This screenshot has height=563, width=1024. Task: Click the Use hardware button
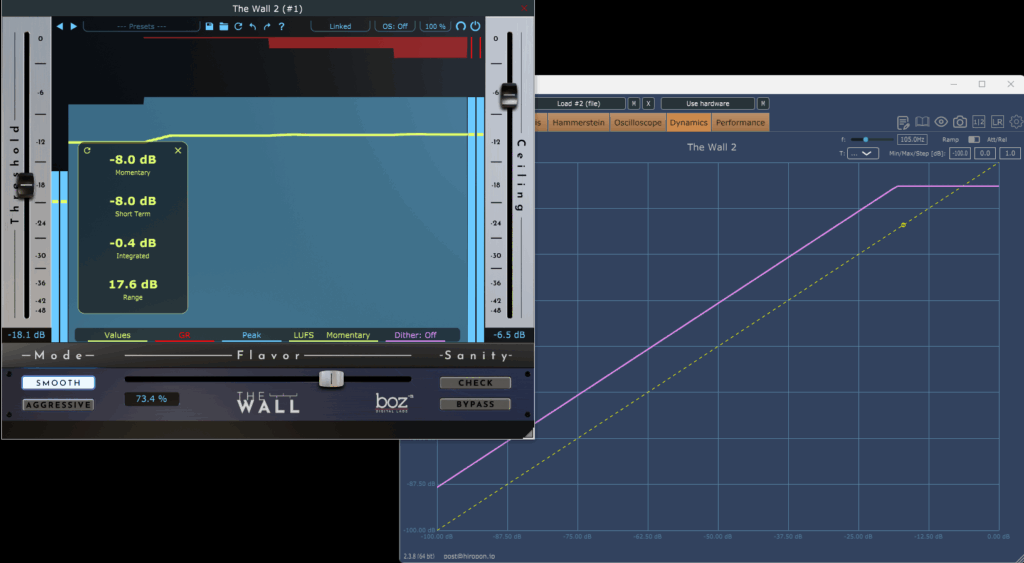coord(707,103)
